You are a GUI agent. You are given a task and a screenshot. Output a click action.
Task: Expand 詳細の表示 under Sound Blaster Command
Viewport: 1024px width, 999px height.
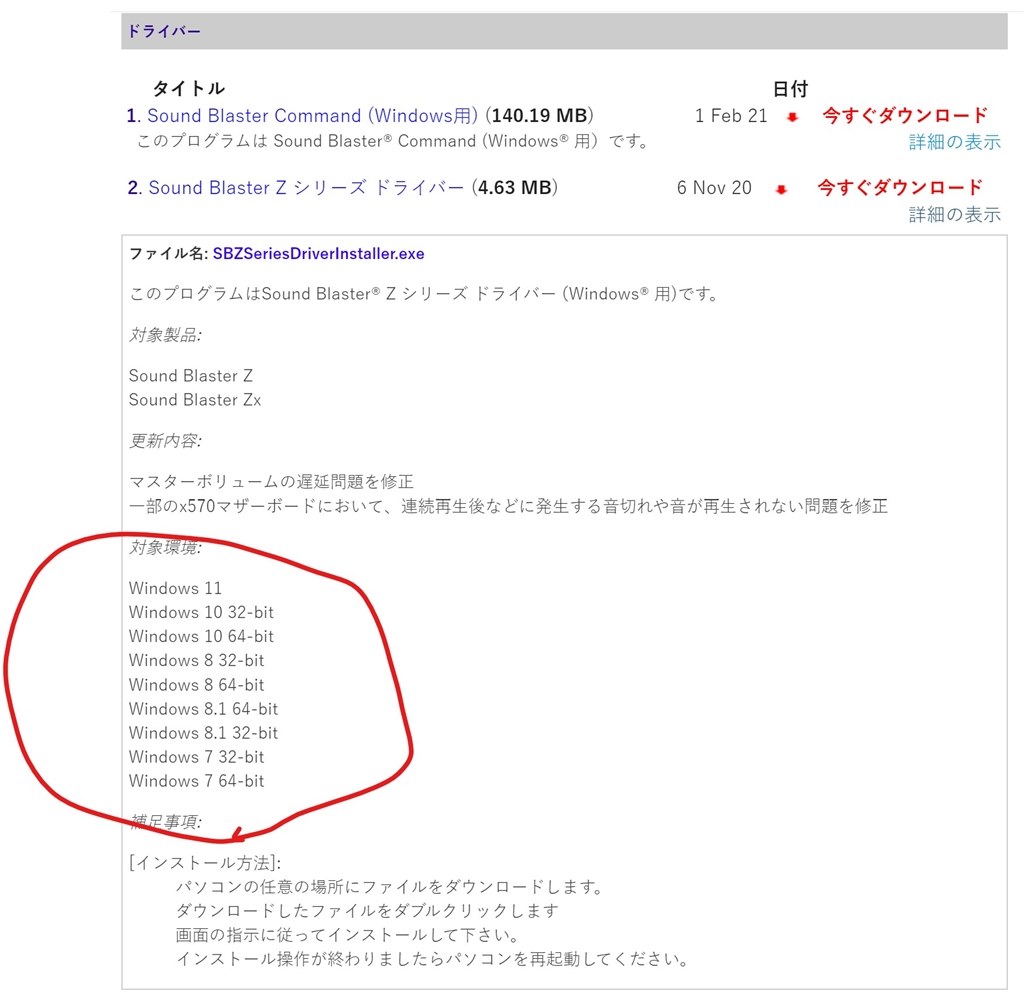click(954, 142)
